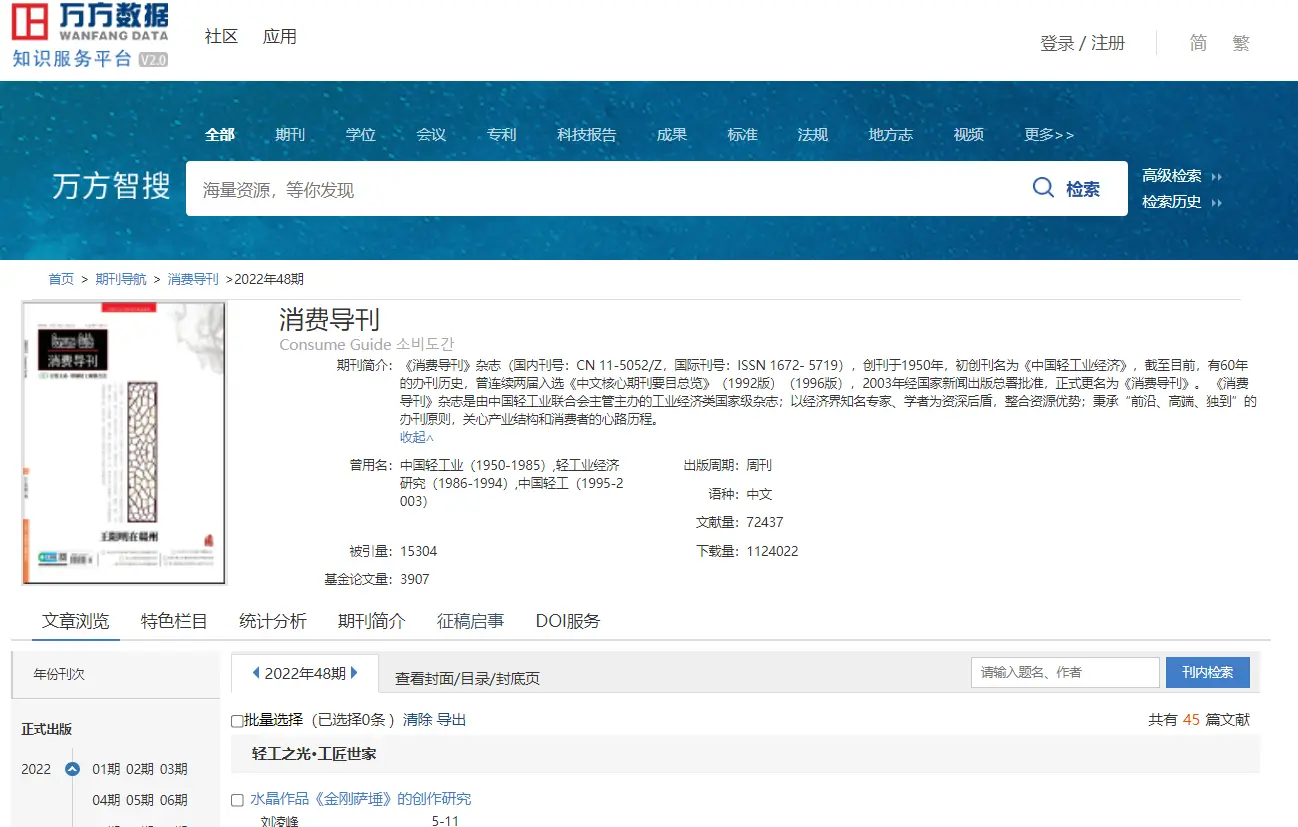
Task: Click the arrow beside 检索历史
Action: [1217, 202]
